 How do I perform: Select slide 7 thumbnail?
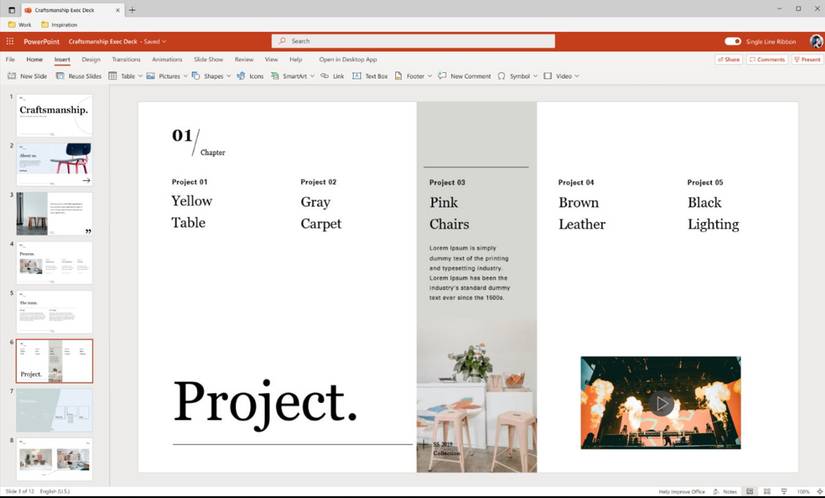(x=54, y=410)
